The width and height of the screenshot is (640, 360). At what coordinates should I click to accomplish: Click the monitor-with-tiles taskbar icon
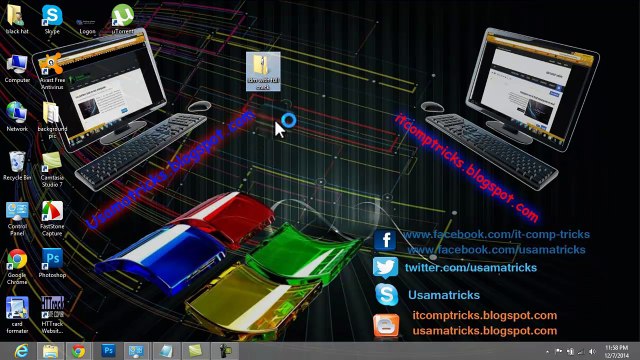pos(136,351)
